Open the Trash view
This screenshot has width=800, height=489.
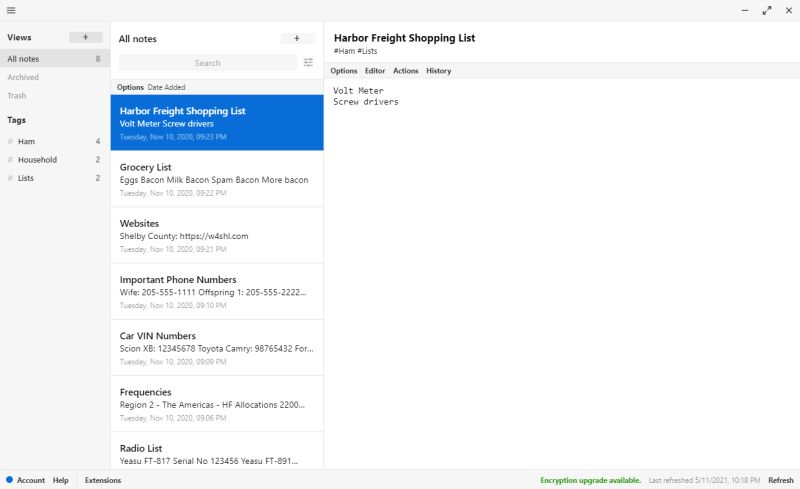(x=55, y=95)
